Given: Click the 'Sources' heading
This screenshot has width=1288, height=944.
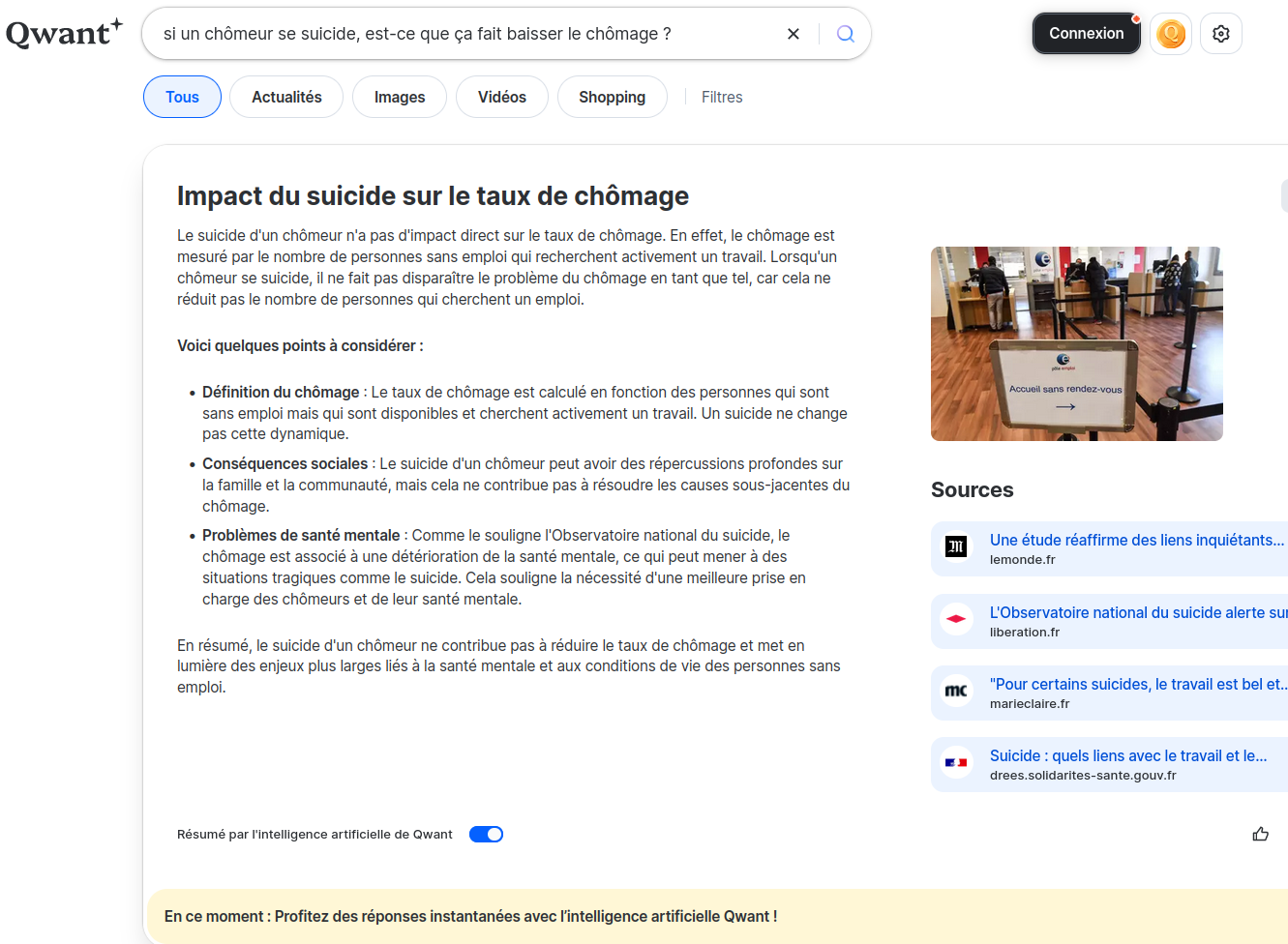Looking at the screenshot, I should click(x=972, y=489).
